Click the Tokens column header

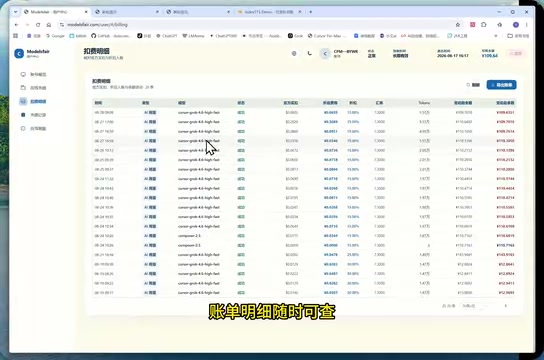pos(424,103)
